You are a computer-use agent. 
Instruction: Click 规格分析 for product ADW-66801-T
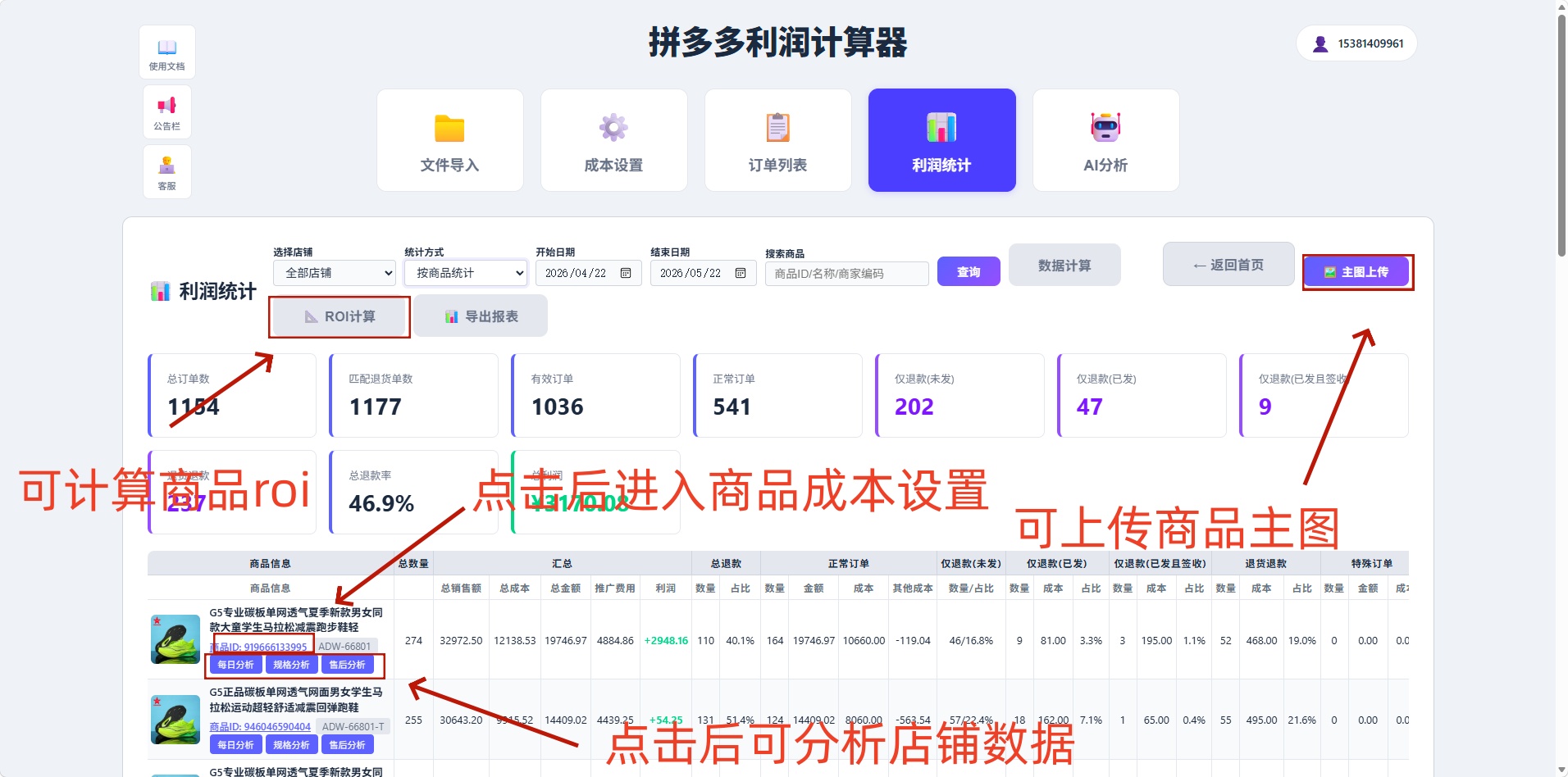click(291, 745)
